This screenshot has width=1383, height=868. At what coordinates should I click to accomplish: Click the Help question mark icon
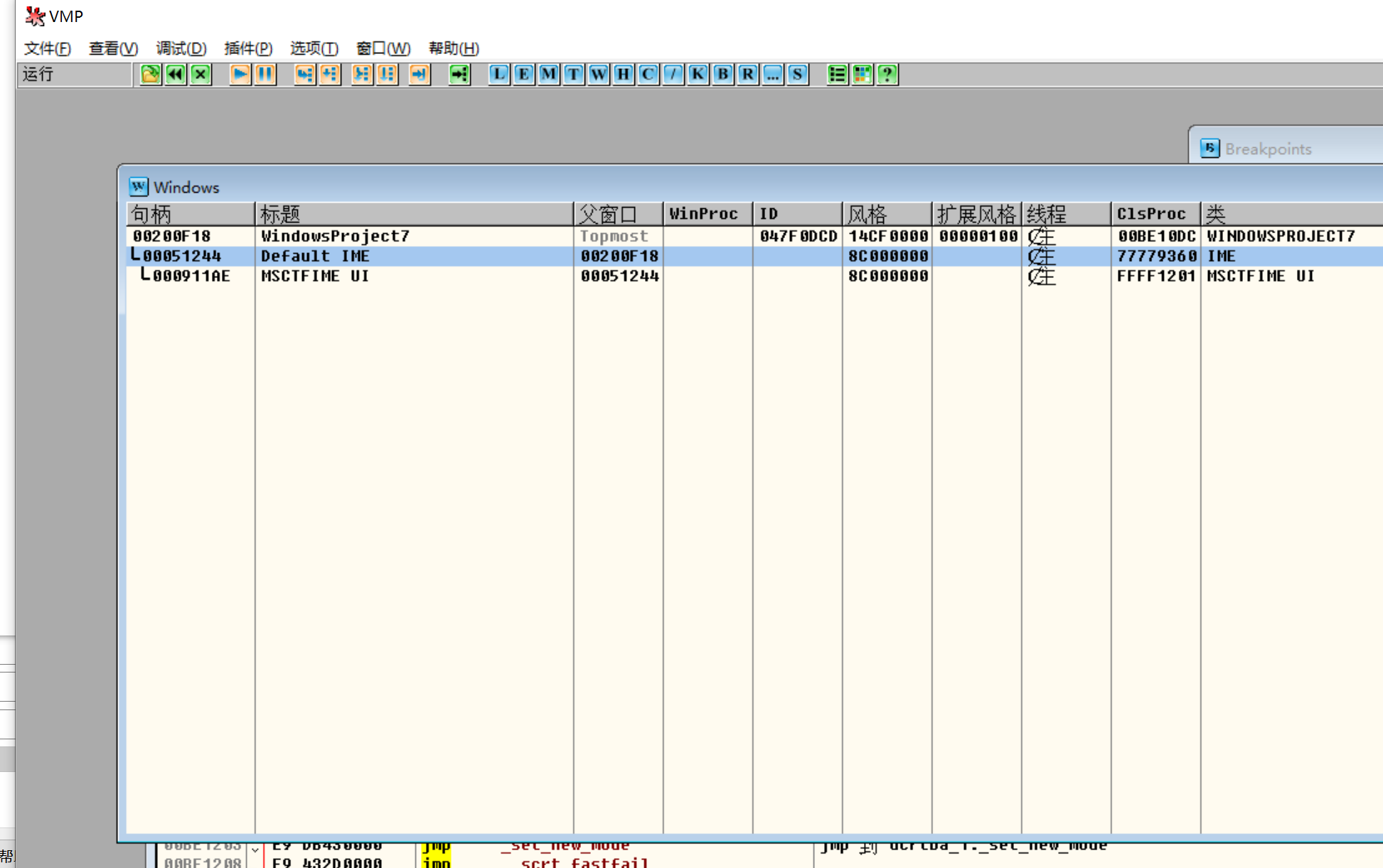(x=887, y=74)
